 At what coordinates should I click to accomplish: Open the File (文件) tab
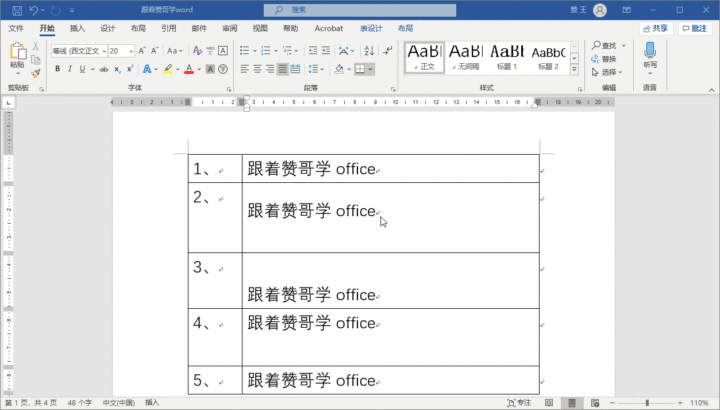(16, 28)
